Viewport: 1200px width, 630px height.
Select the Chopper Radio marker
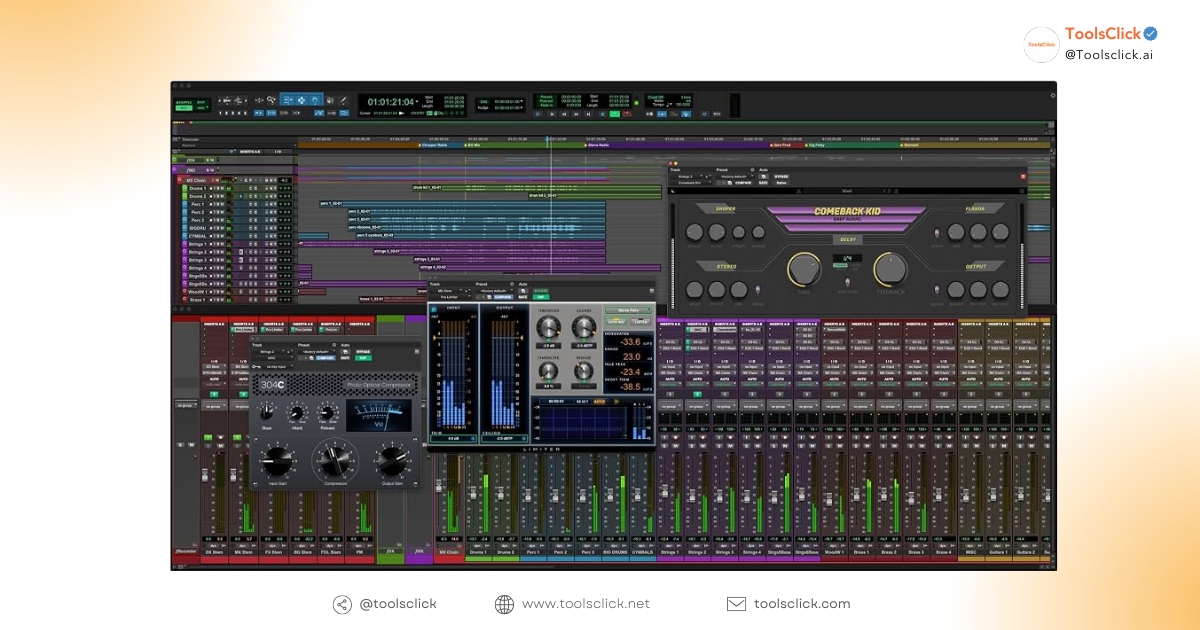point(435,145)
